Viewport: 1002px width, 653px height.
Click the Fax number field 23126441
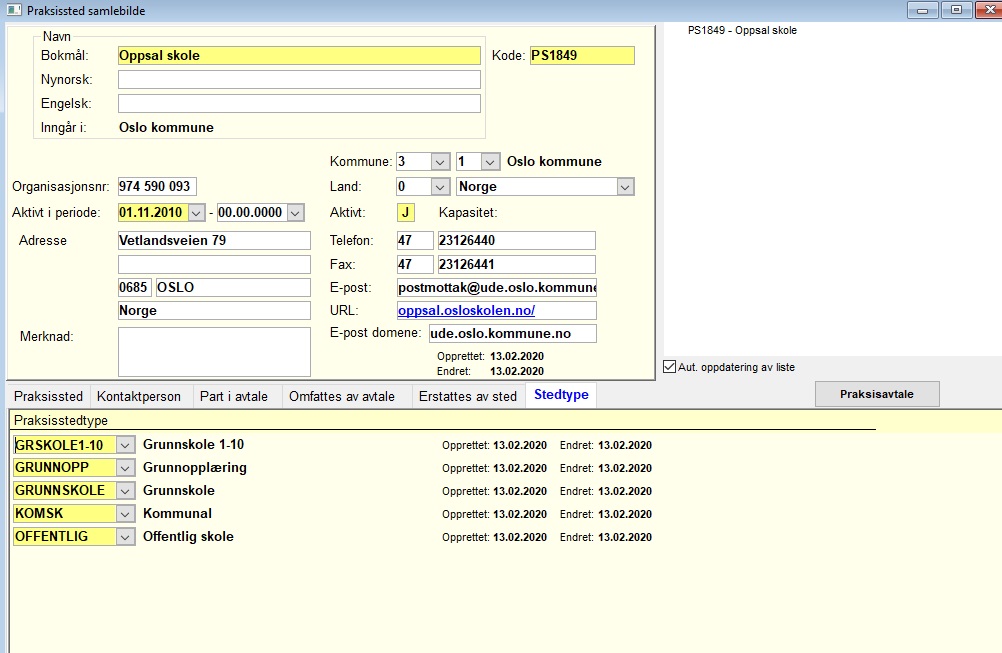pyautogui.click(x=516, y=265)
